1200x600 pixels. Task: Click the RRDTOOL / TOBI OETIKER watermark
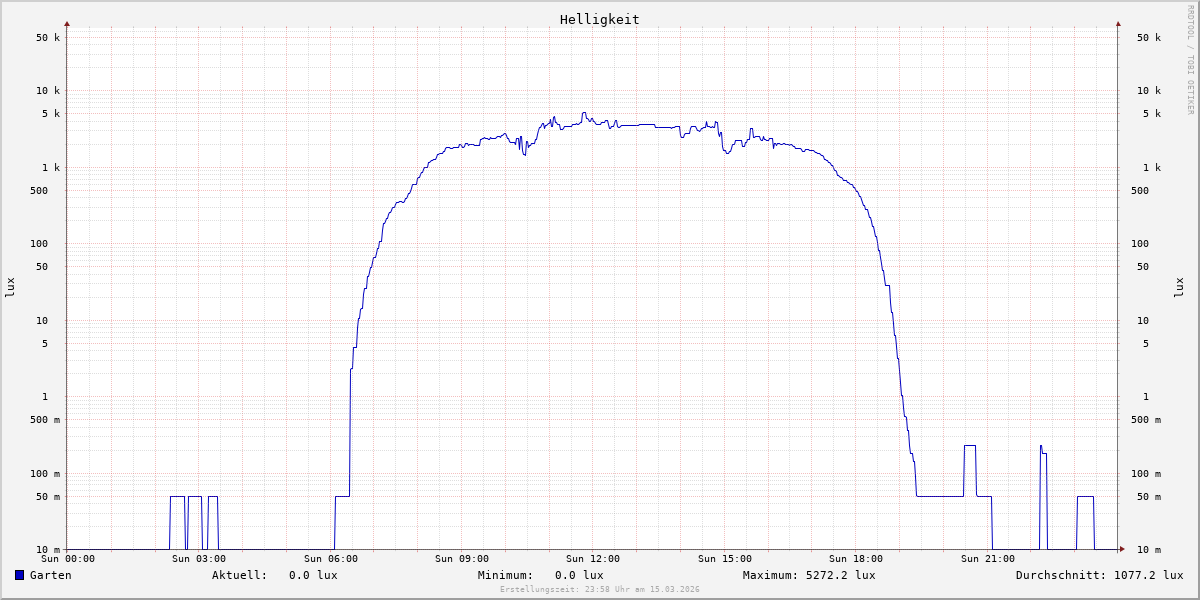point(1190,59)
